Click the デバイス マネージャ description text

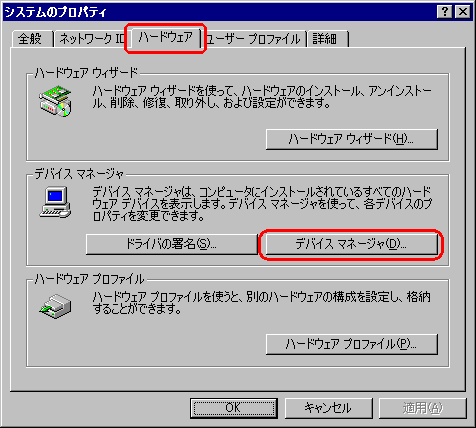coord(262,204)
